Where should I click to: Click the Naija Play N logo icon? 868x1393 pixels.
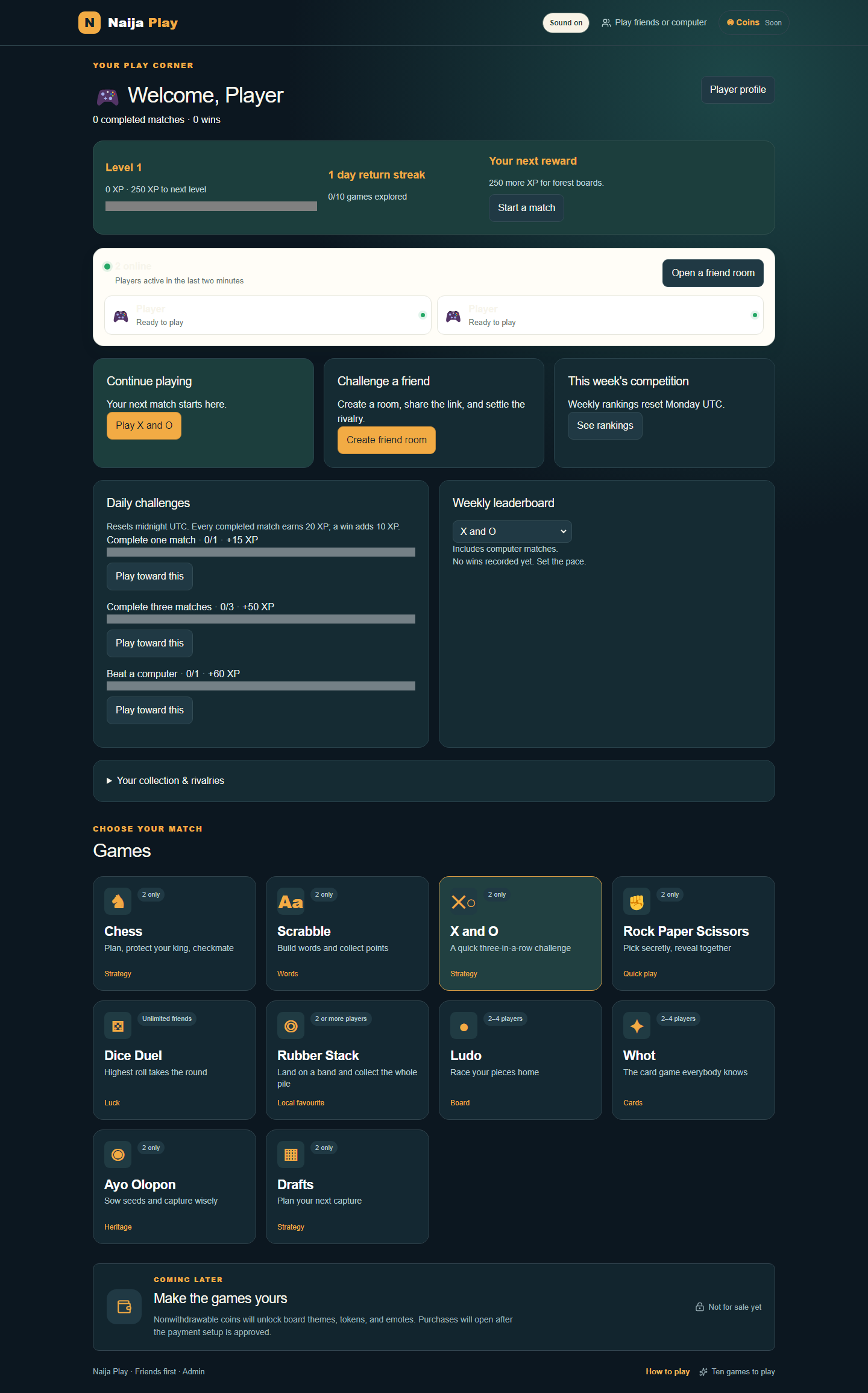[x=89, y=23]
